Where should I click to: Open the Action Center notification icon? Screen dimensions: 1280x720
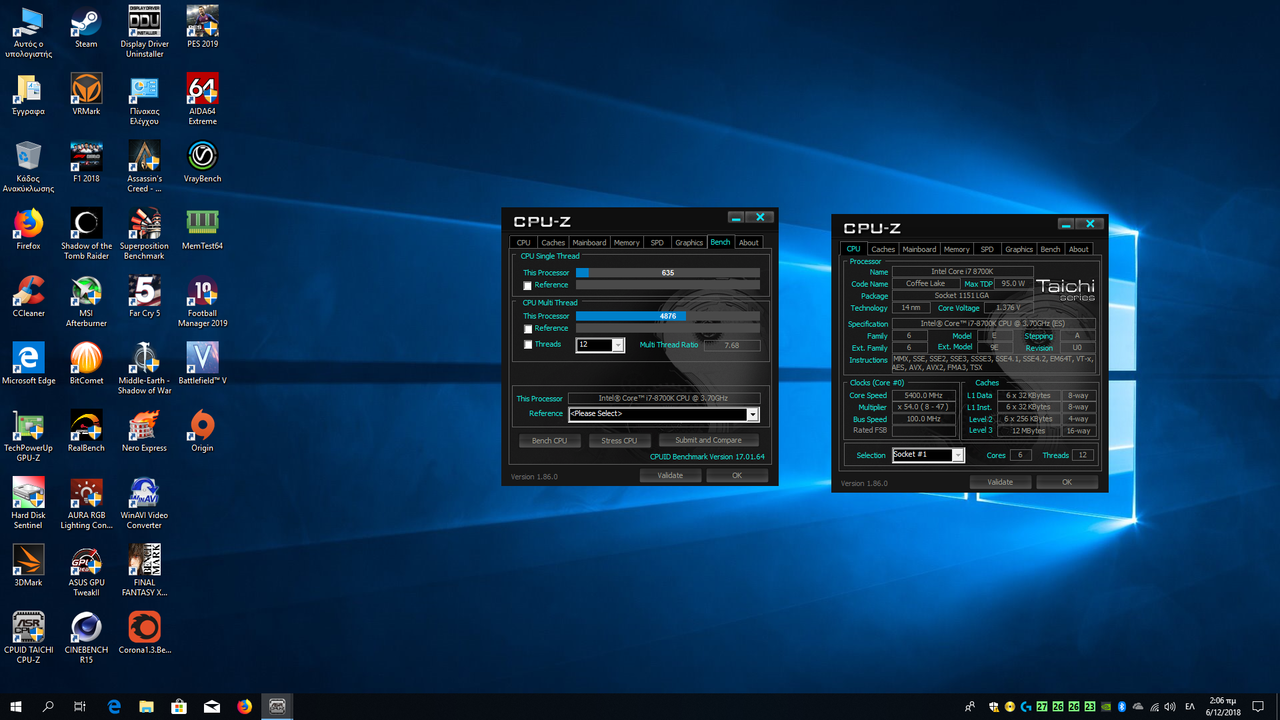coord(1260,706)
